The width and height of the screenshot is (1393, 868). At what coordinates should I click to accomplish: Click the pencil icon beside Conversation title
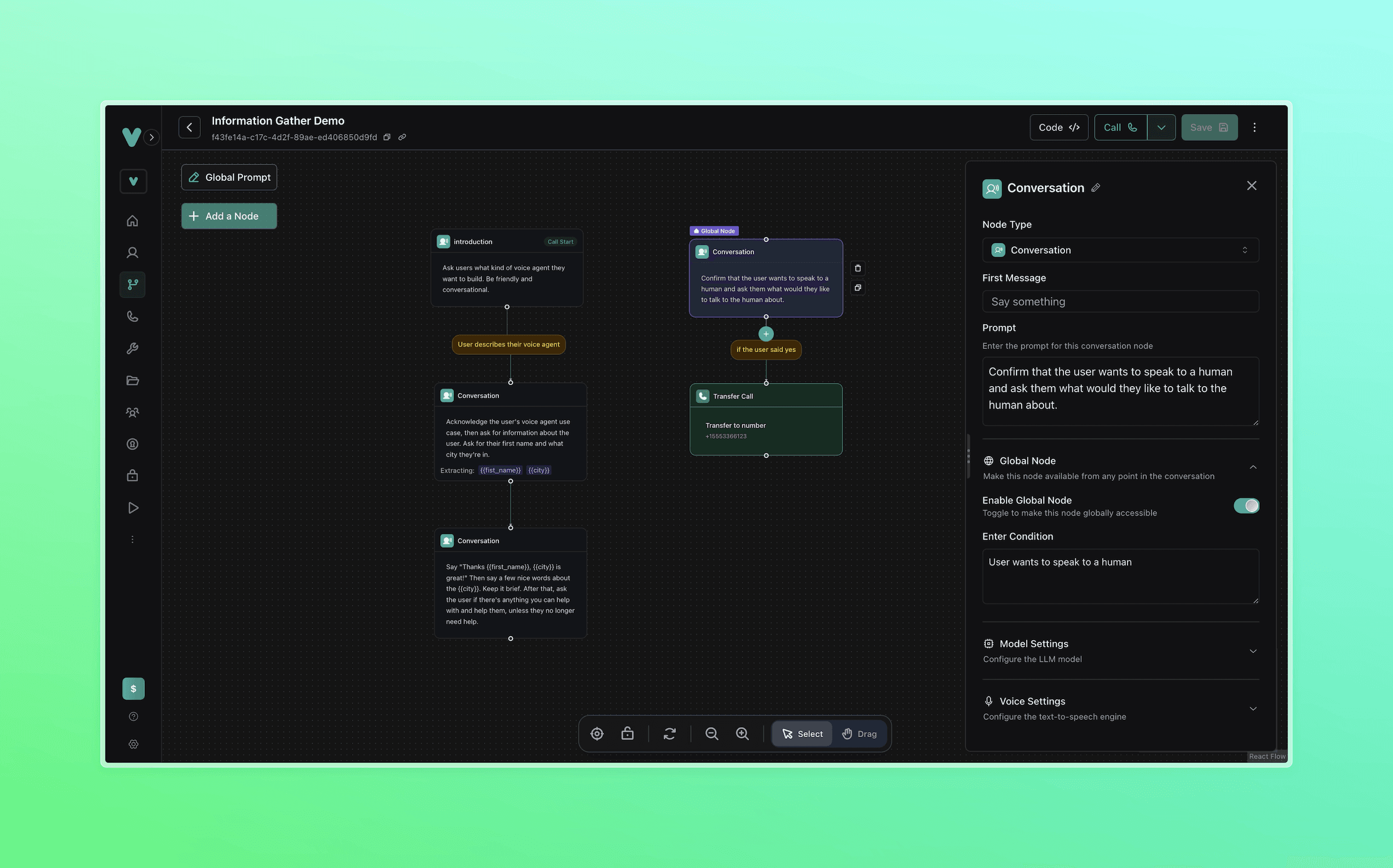point(1096,188)
